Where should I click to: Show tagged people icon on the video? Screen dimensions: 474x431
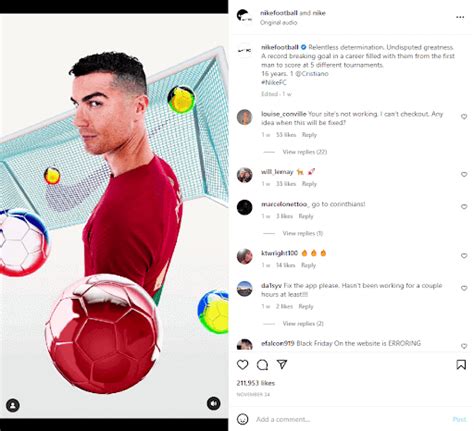(x=13, y=405)
